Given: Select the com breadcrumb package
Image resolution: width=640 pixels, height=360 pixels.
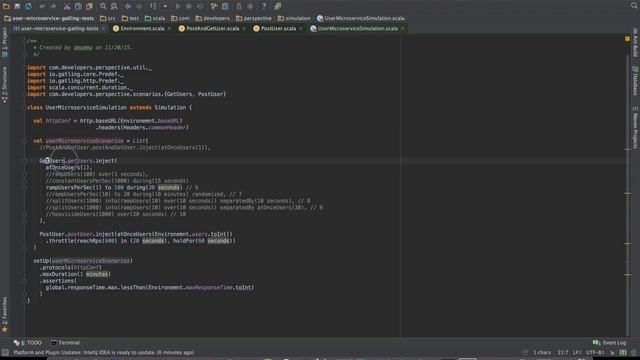Looking at the screenshot, I should pyautogui.click(x=180, y=18).
